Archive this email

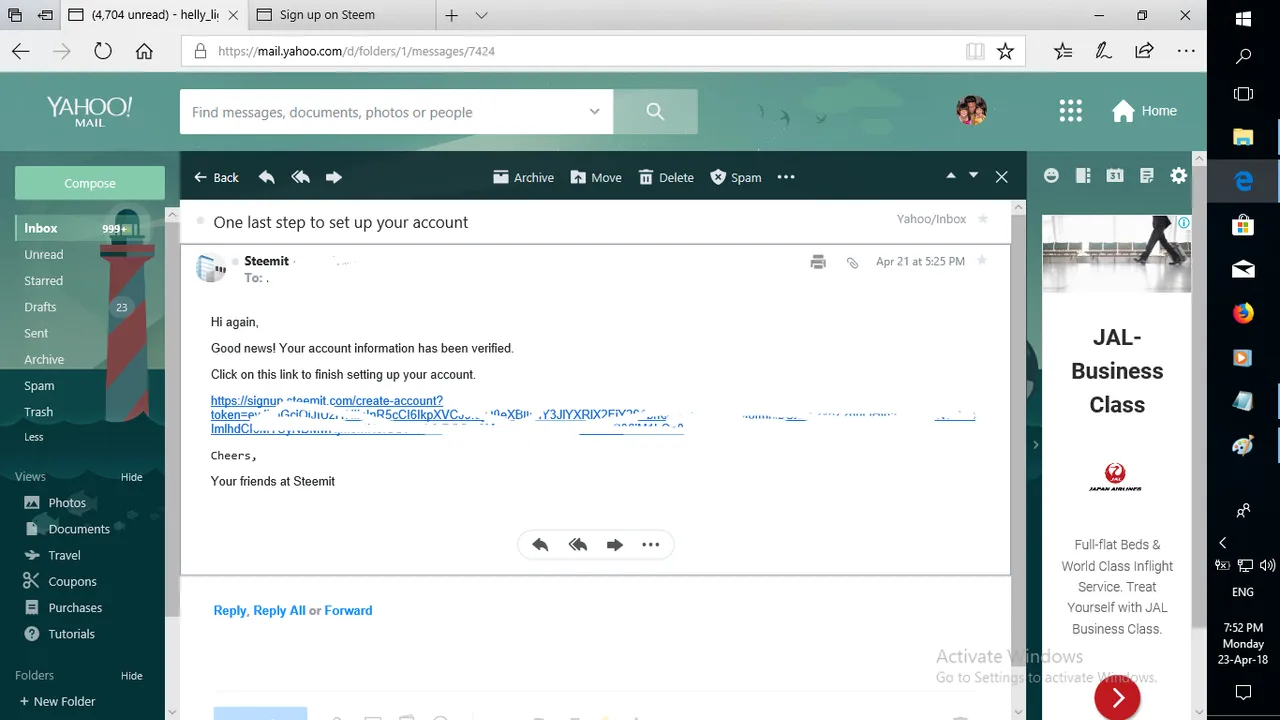pos(523,177)
